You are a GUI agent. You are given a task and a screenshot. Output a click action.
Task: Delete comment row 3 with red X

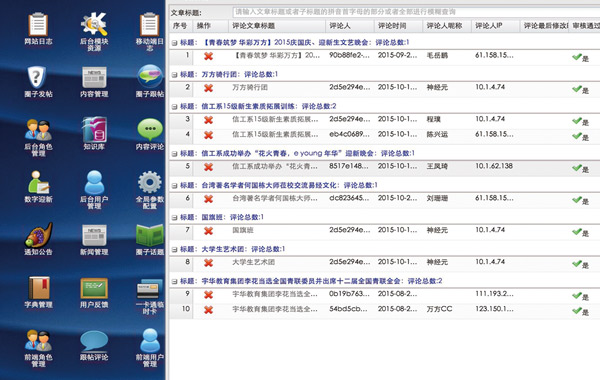click(x=208, y=120)
